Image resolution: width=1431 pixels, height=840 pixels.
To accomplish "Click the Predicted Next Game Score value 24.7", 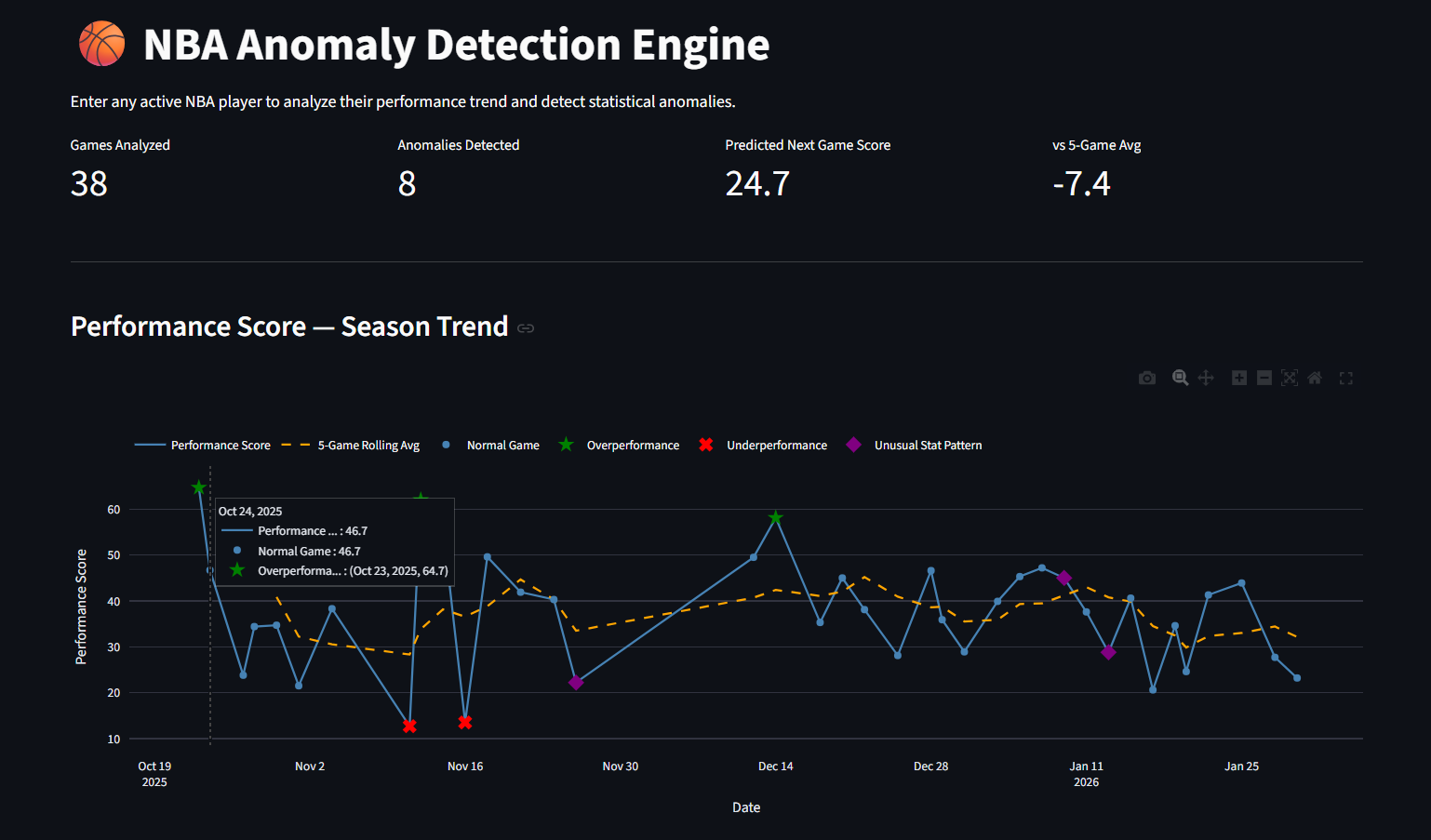I will (757, 184).
